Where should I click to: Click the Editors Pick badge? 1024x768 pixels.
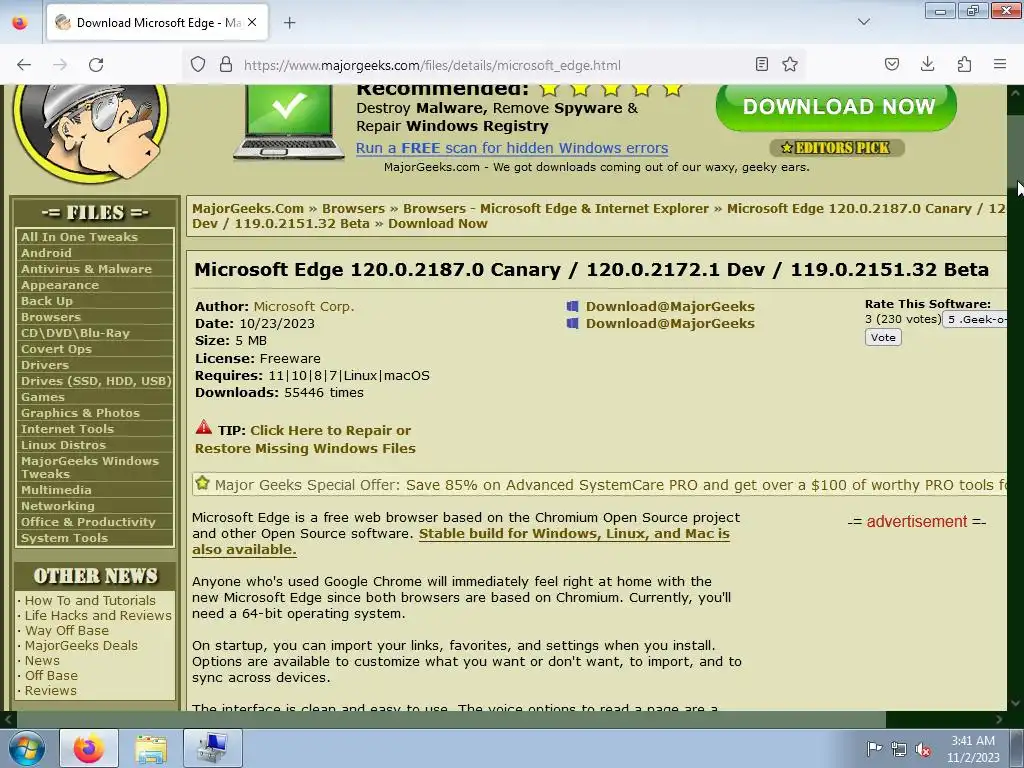coord(837,148)
